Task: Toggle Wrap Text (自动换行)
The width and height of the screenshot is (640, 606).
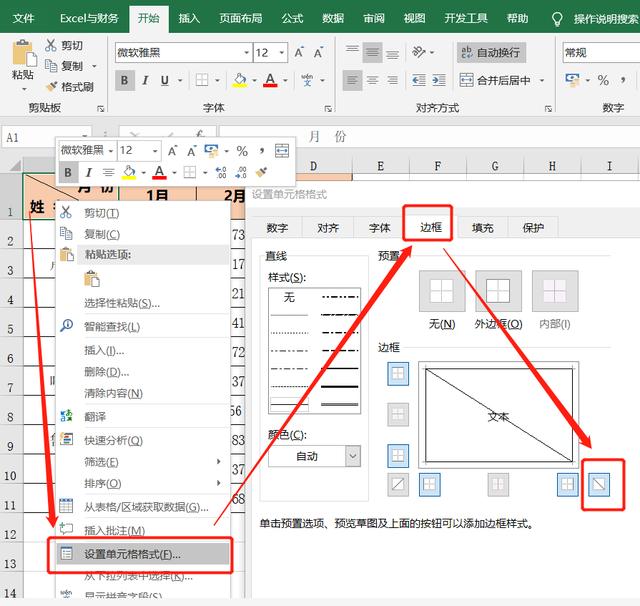Action: tap(491, 52)
